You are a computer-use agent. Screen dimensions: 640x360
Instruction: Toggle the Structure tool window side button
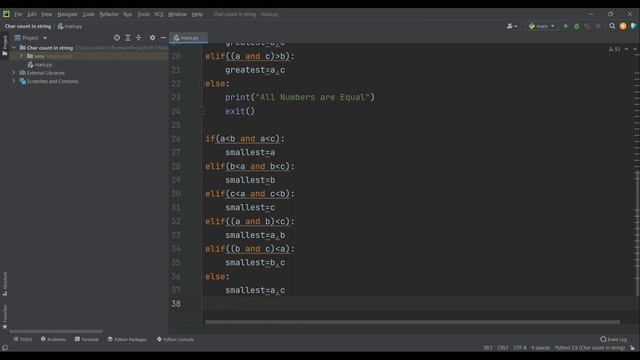[x=4, y=284]
